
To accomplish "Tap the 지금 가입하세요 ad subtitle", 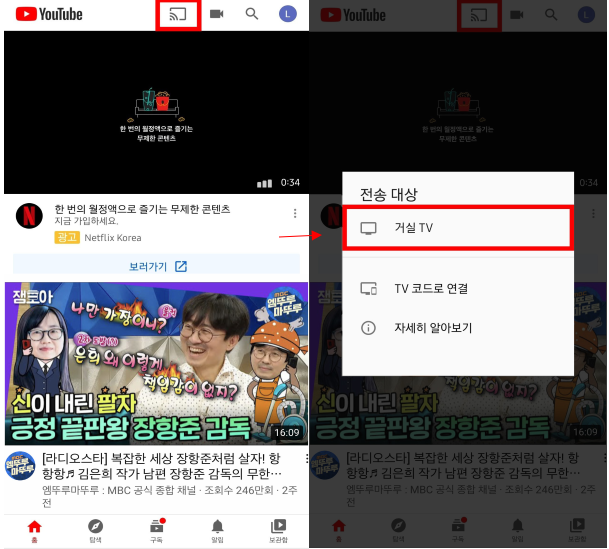I will point(86,221).
